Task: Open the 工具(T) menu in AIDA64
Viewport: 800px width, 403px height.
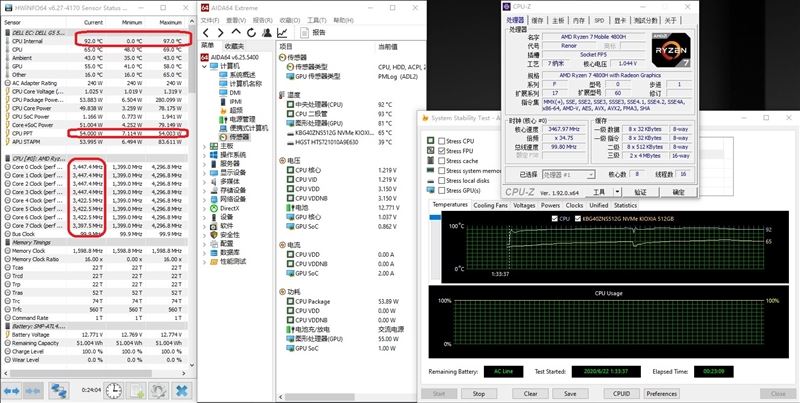Action: coord(317,20)
